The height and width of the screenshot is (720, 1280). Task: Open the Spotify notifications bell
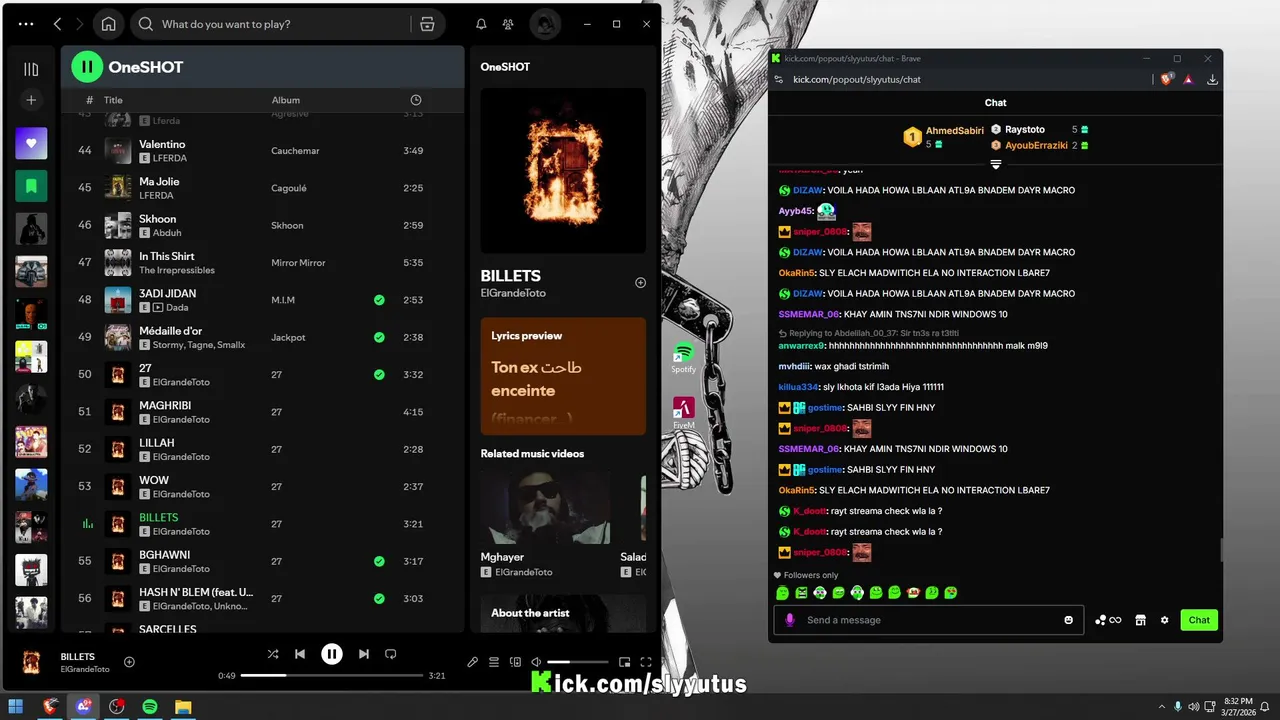click(x=481, y=24)
